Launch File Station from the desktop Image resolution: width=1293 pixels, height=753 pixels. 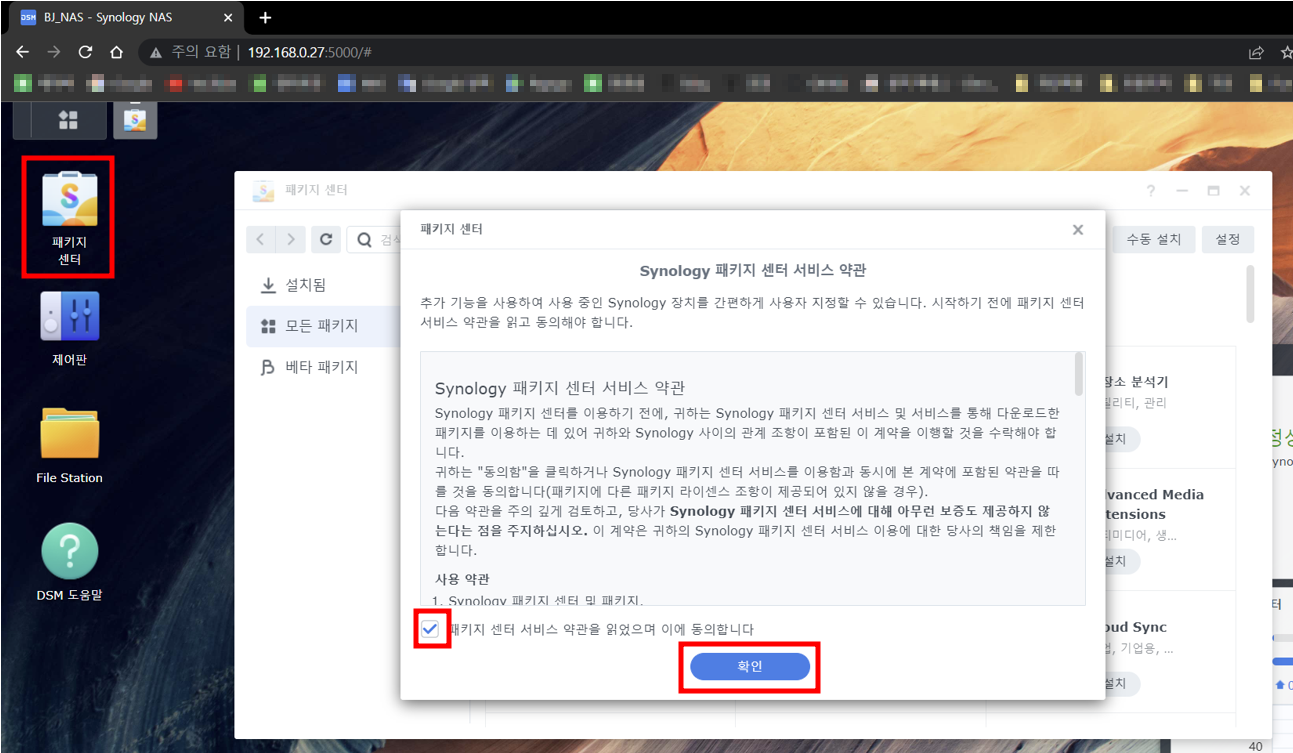tap(69, 446)
